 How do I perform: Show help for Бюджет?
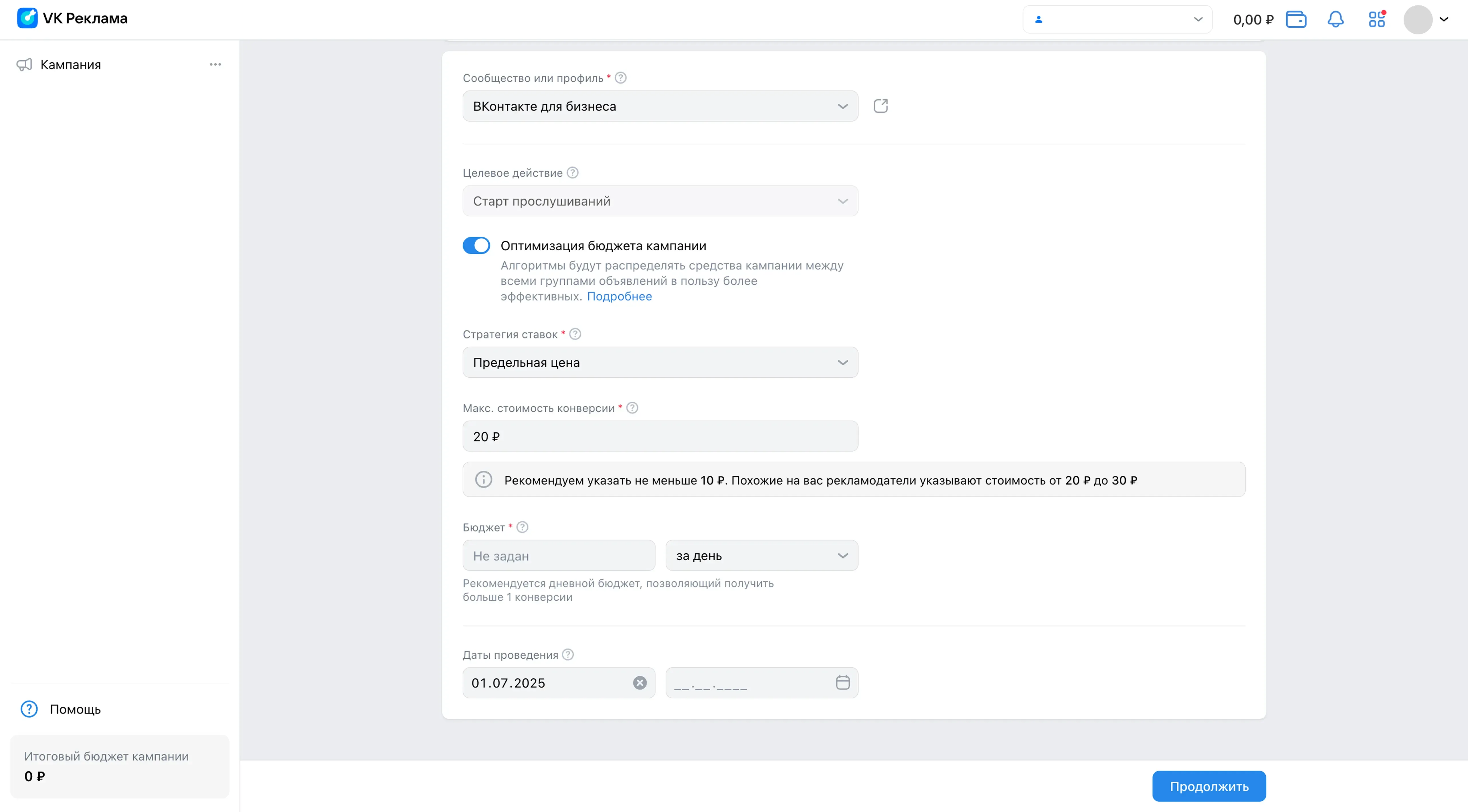pyautogui.click(x=522, y=528)
